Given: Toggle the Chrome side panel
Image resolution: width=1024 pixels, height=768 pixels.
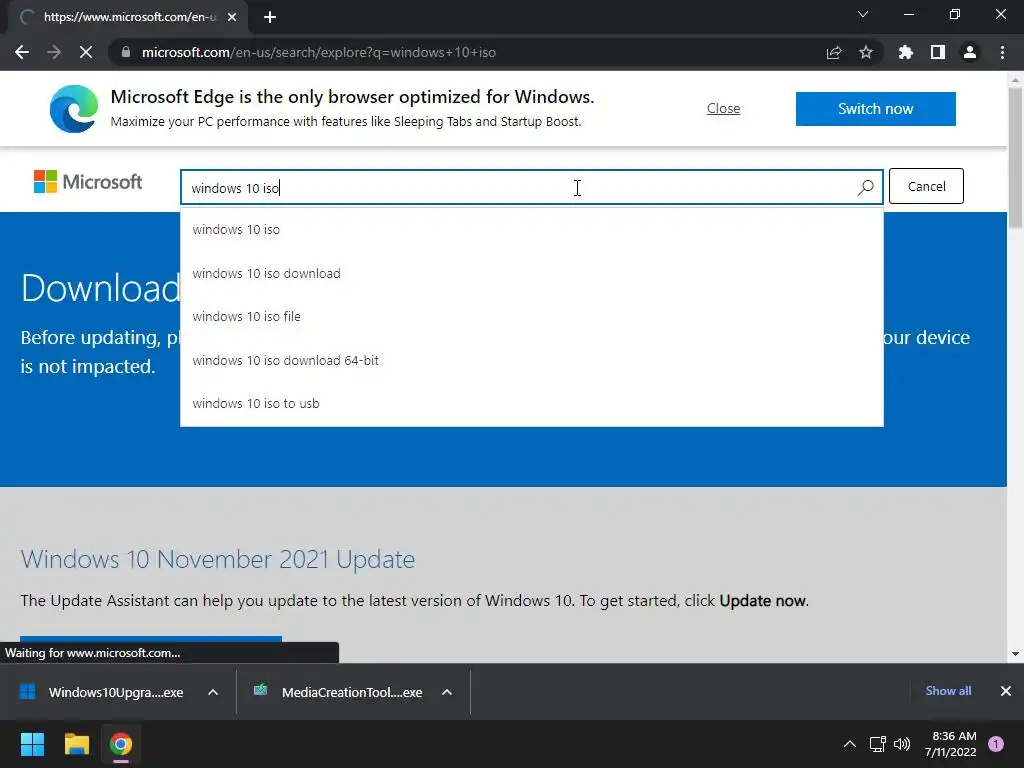Looking at the screenshot, I should pos(938,52).
